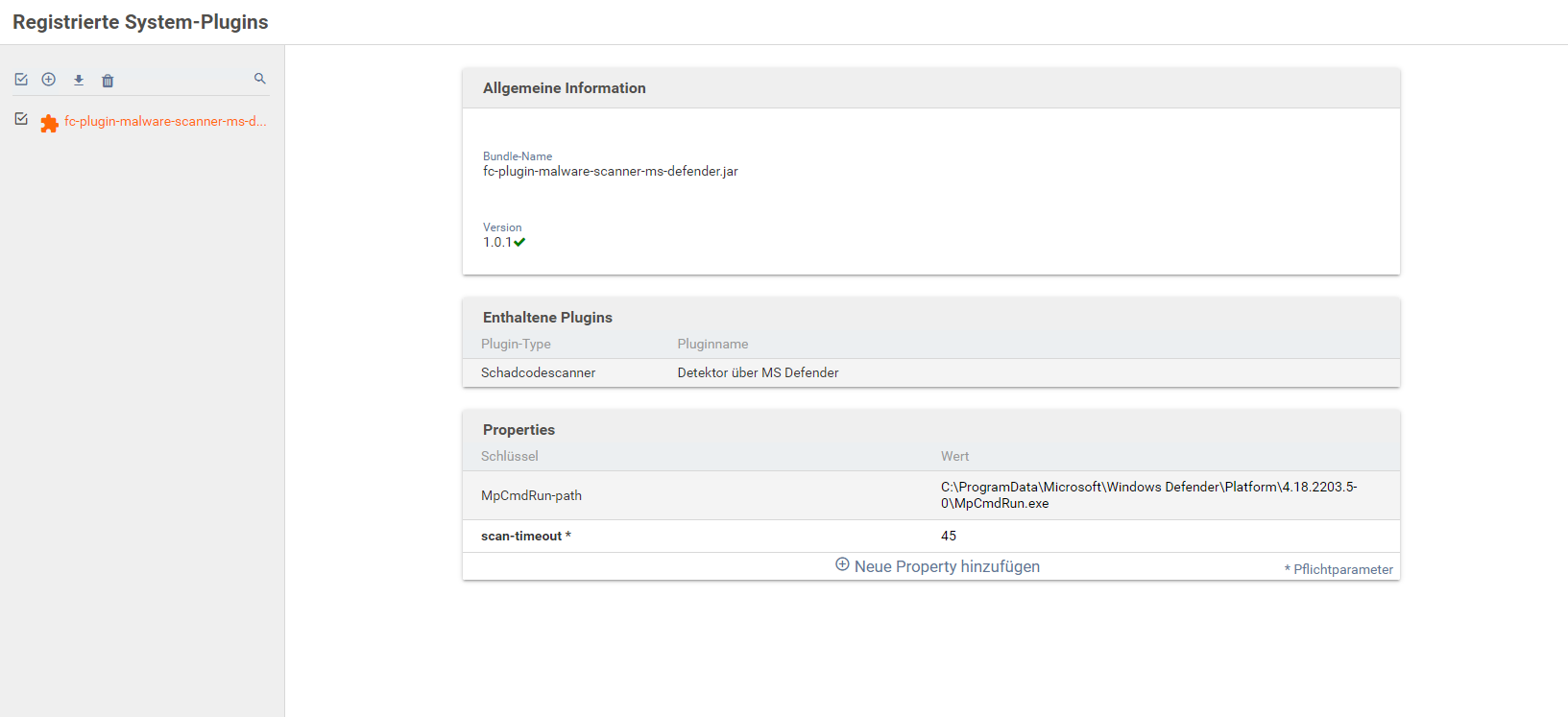Toggle the select-all checkbox in sidebar toolbar
This screenshot has height=717, width=1568.
(x=21, y=80)
